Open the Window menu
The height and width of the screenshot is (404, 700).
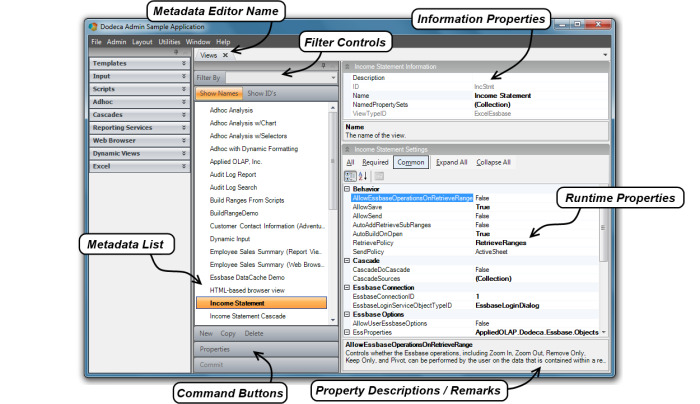point(198,42)
